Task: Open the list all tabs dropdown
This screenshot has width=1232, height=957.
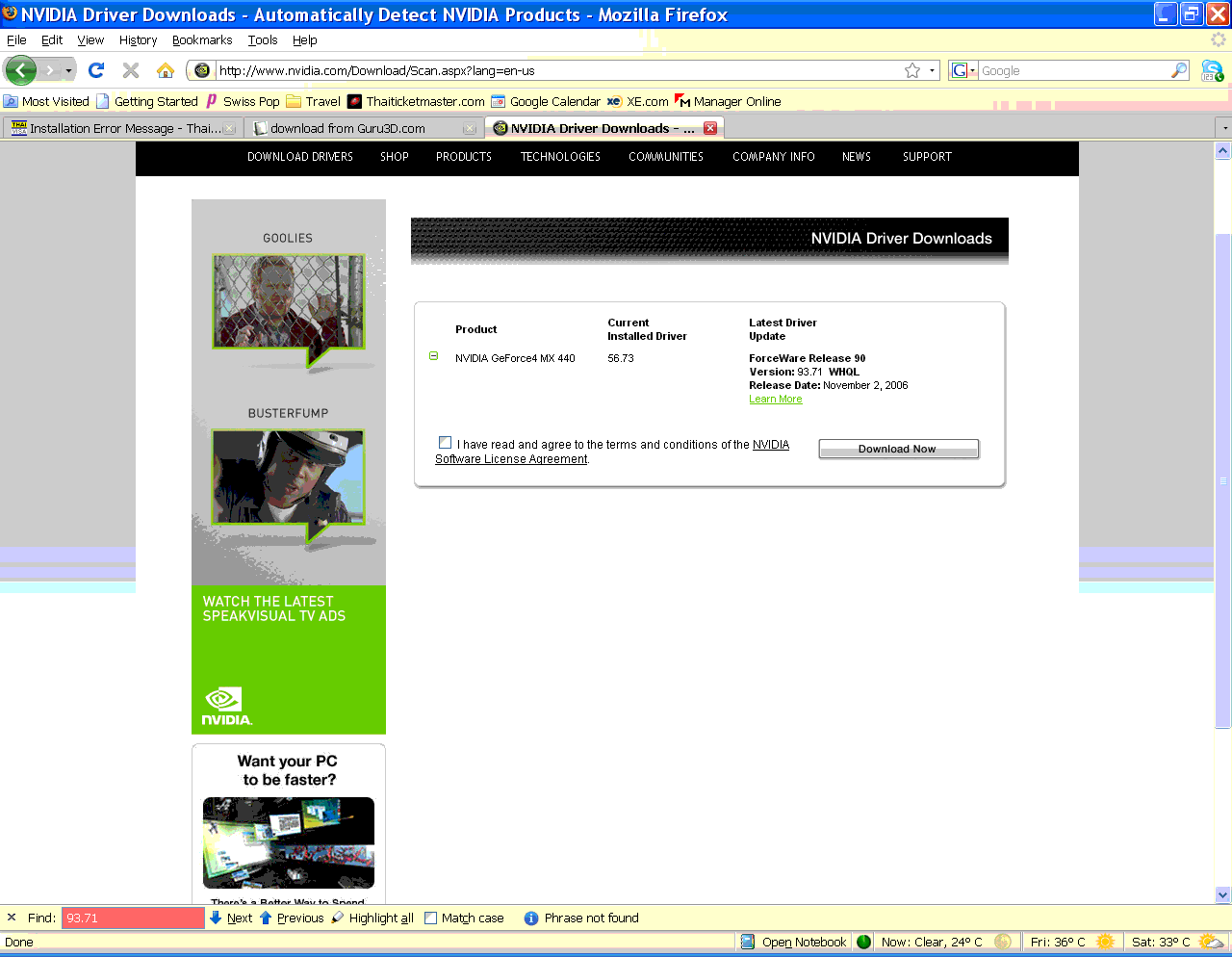Action: click(x=1224, y=128)
